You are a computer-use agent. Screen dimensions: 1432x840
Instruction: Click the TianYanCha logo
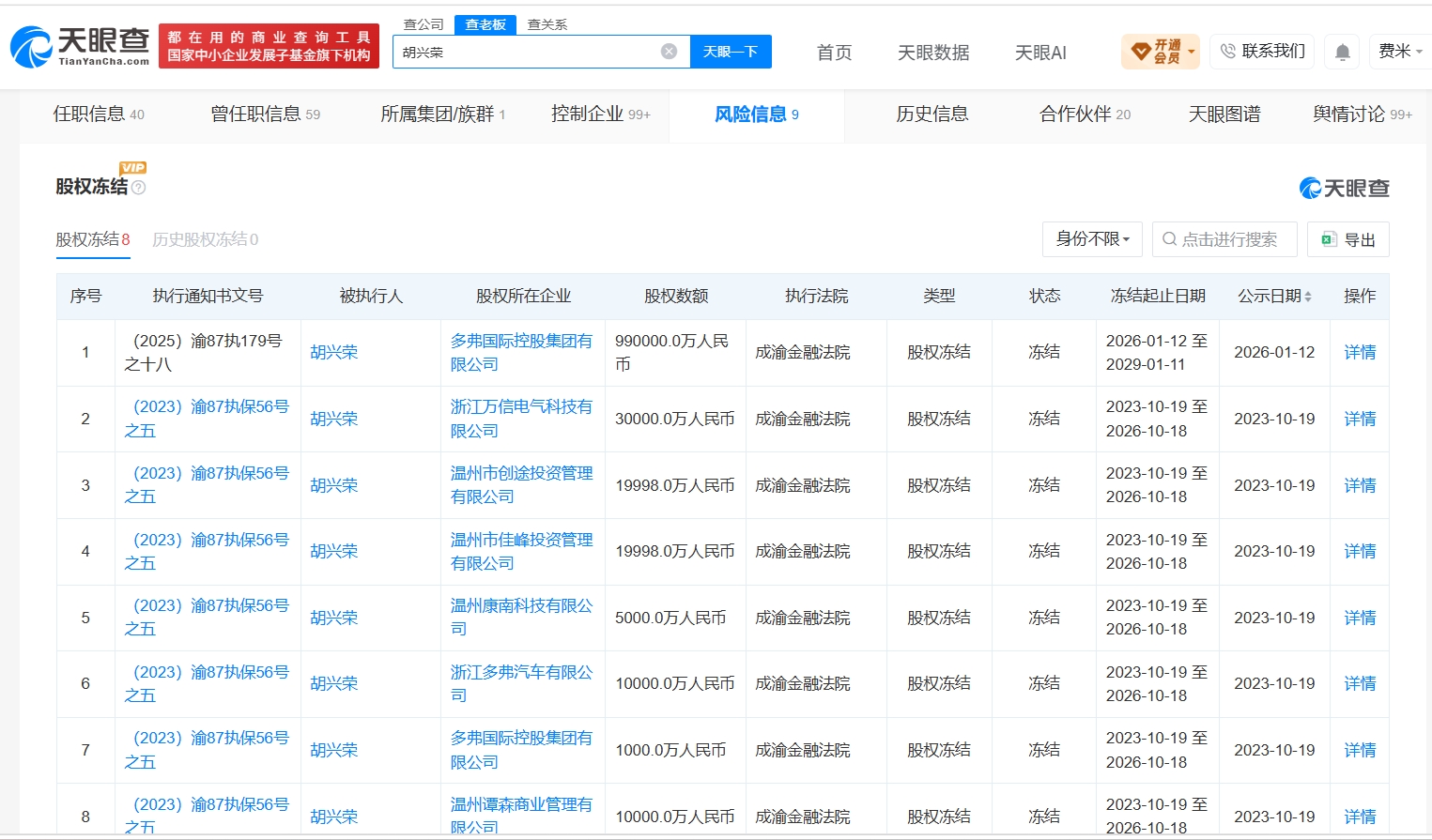pos(80,46)
